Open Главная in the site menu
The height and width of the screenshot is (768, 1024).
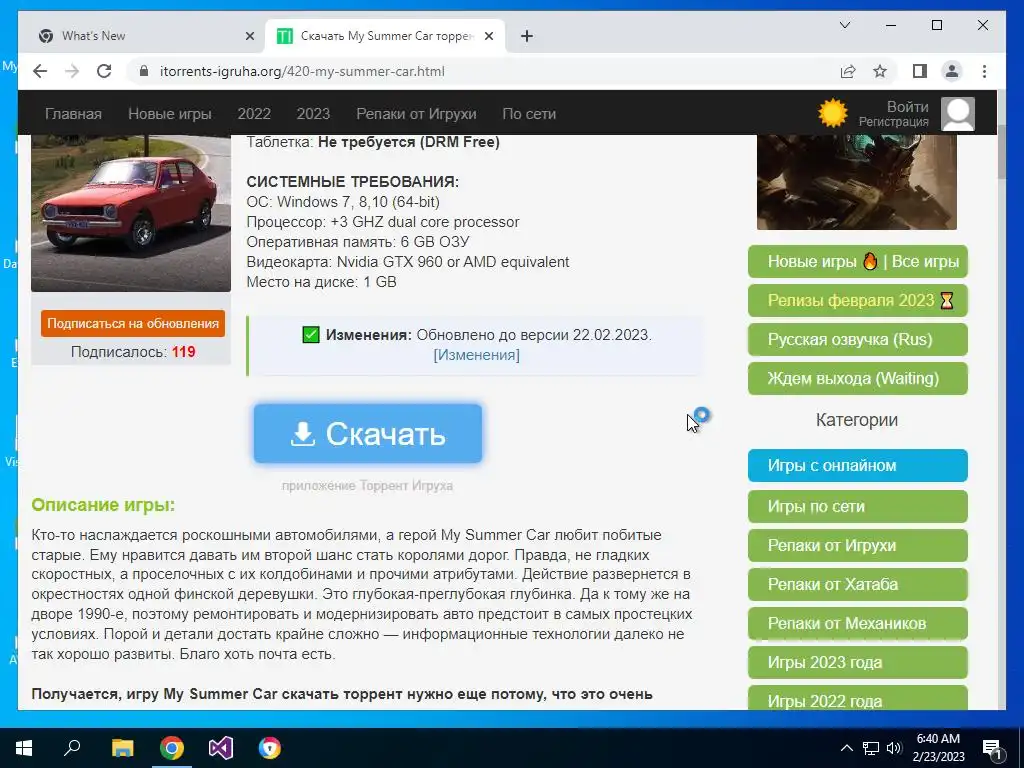(x=73, y=114)
